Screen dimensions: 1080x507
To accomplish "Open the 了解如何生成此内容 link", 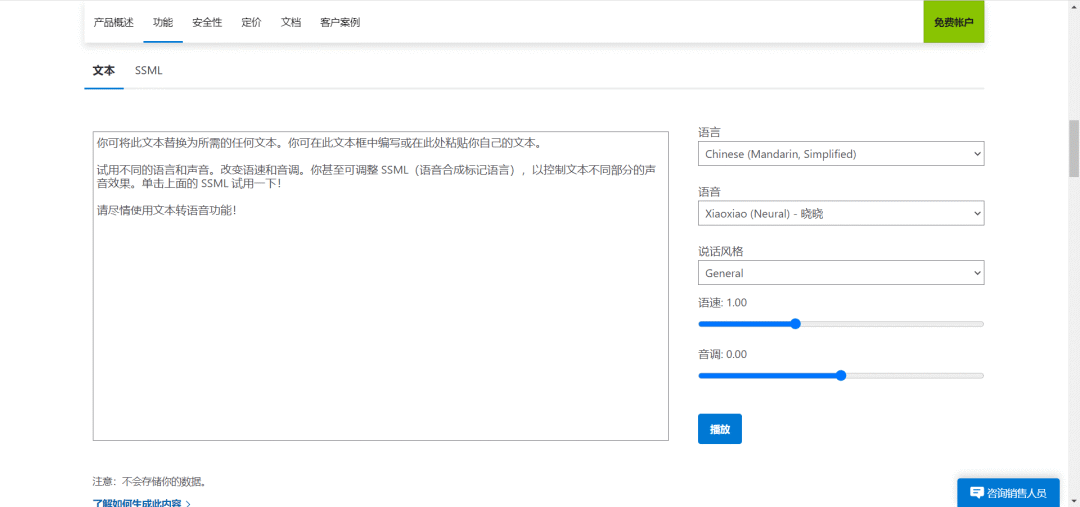I will 141,503.
